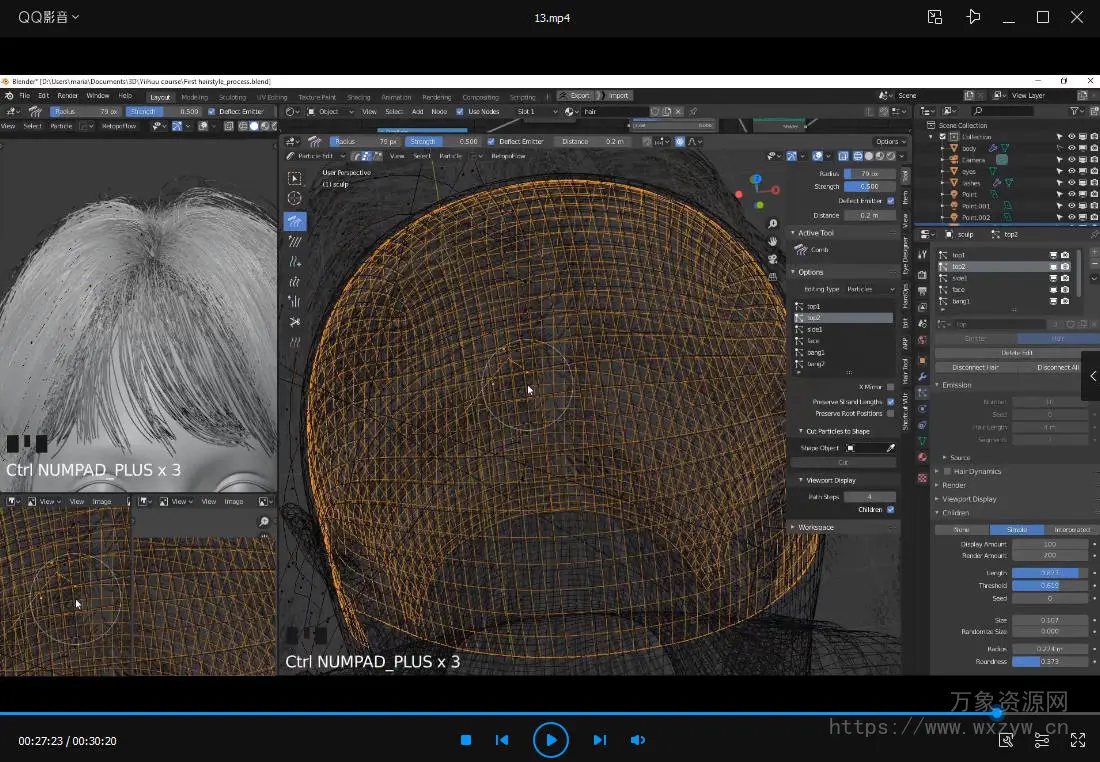Image resolution: width=1100 pixels, height=762 pixels.
Task: Enable the X Mirror checkbox
Action: 891,387
